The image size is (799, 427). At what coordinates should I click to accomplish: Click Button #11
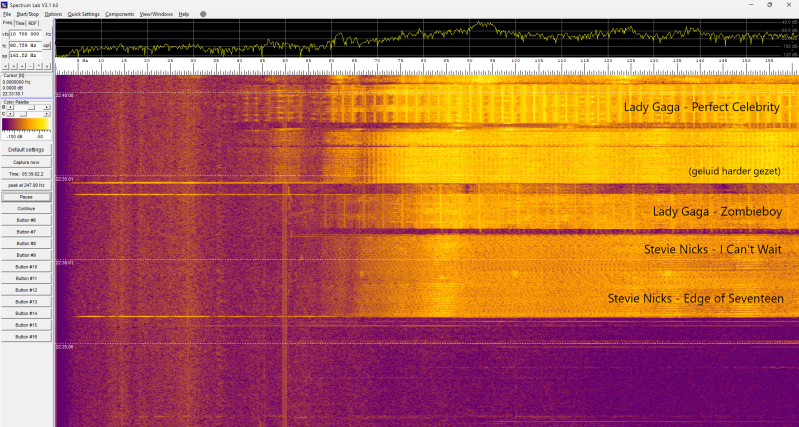tap(26, 278)
